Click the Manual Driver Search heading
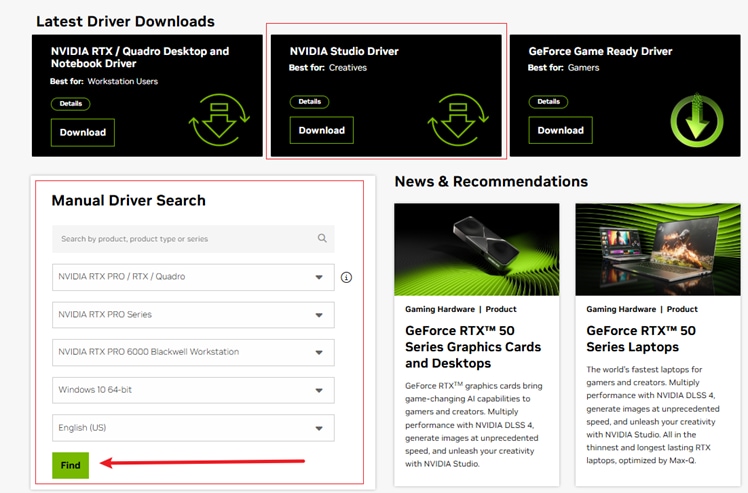Screen dimensions: 748x493 [128, 200]
